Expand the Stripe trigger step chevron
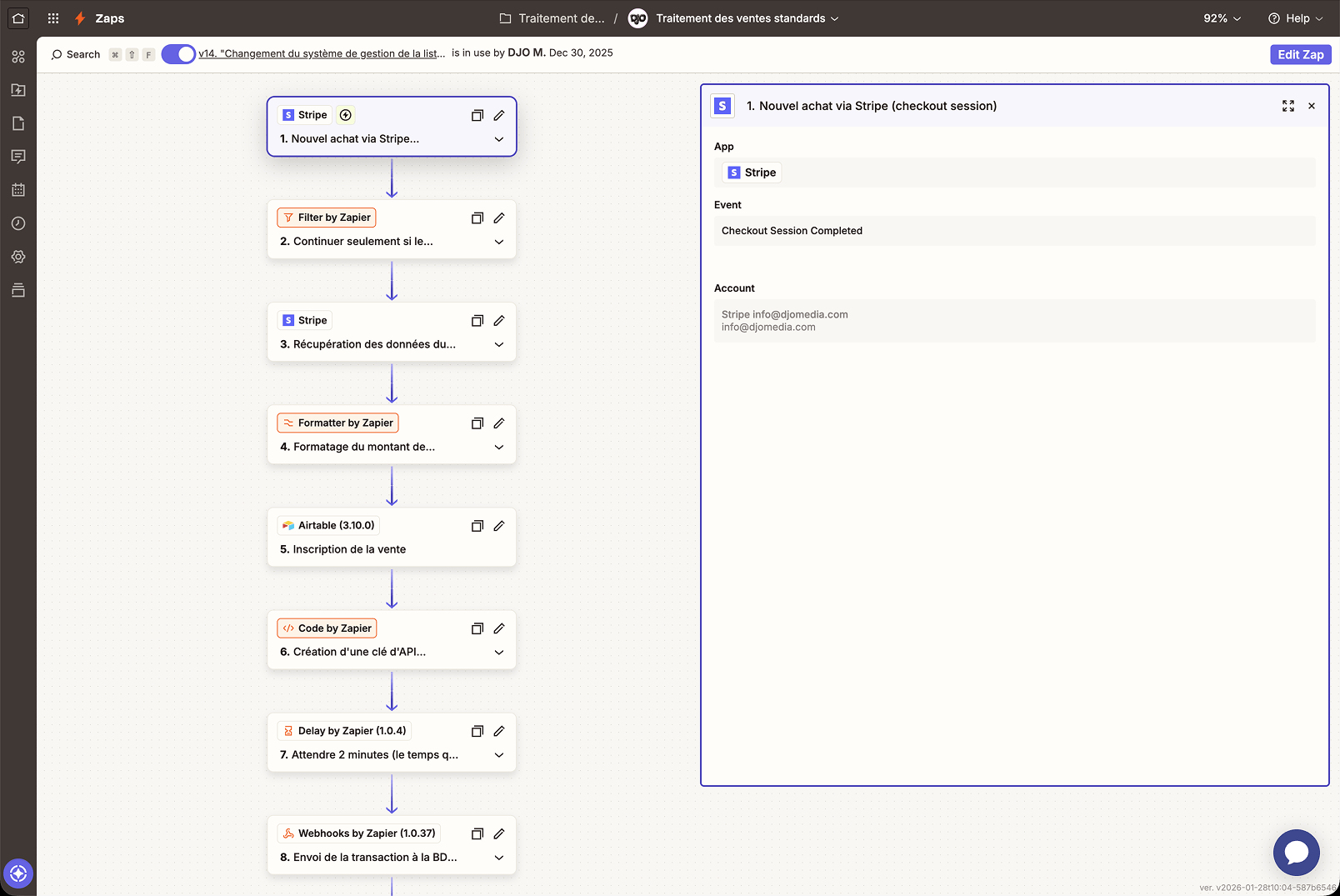Image resolution: width=1340 pixels, height=896 pixels. (x=499, y=139)
